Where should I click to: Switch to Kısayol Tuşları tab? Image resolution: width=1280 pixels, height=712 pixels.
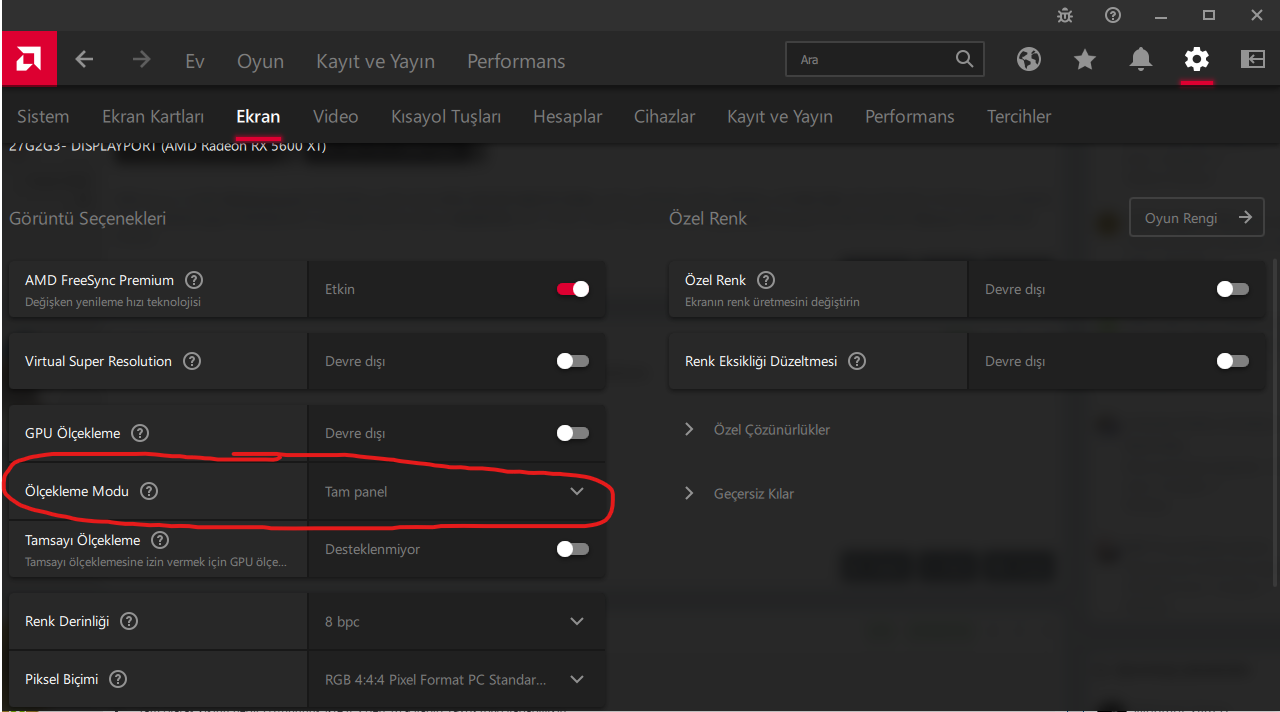446,117
